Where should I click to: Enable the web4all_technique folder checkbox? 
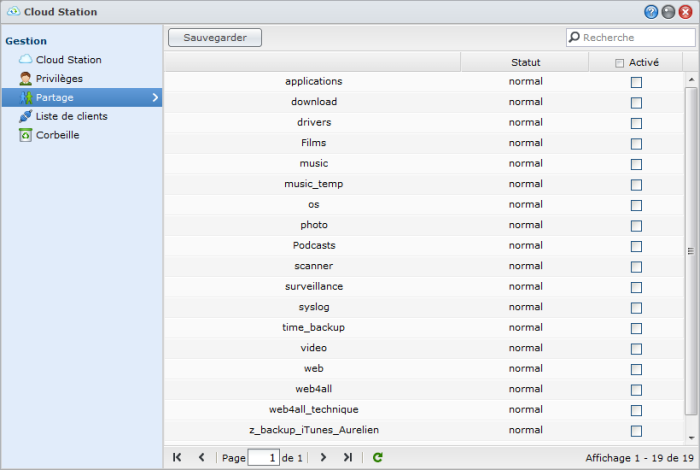[x=636, y=411]
